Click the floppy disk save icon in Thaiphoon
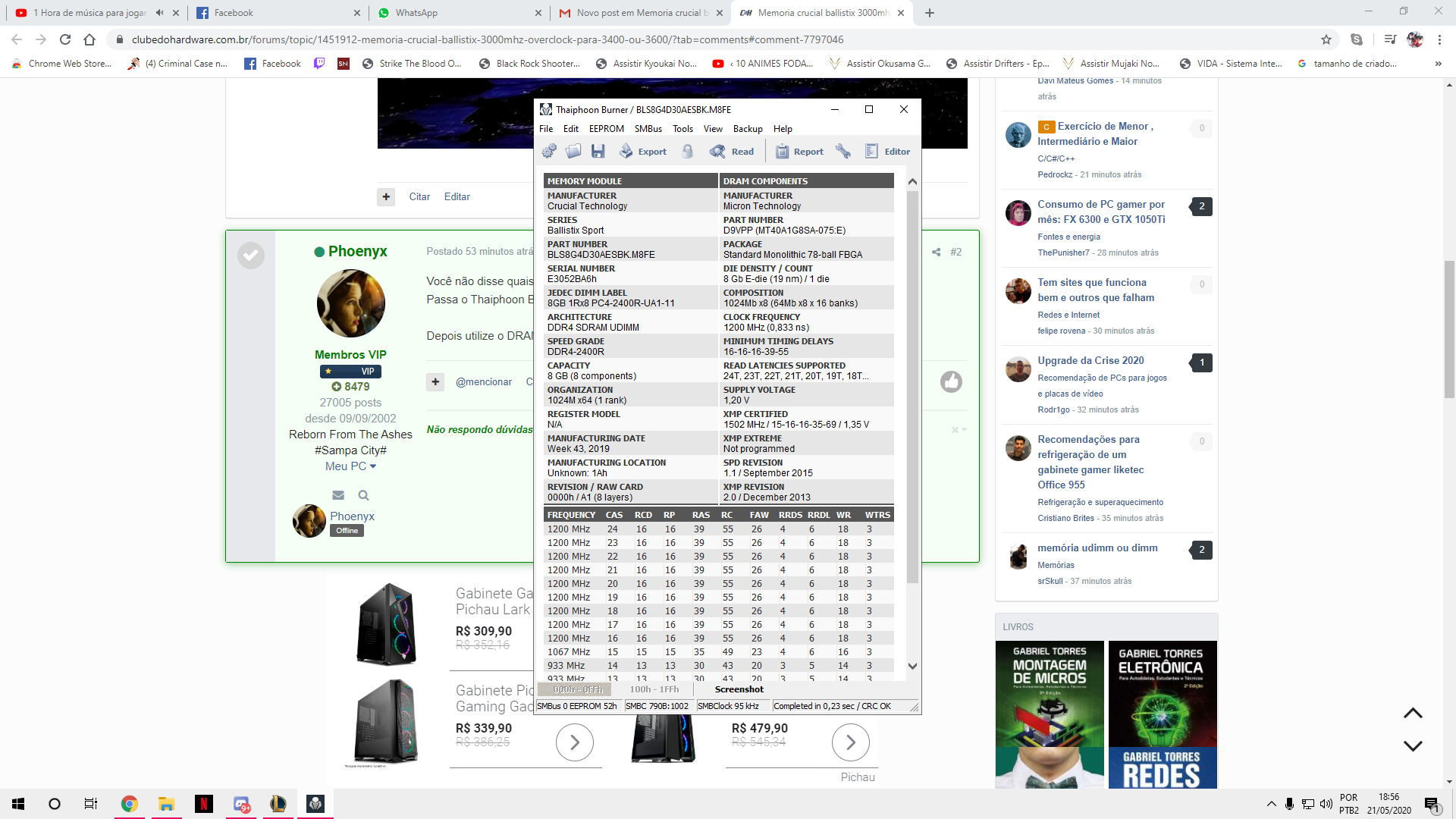1456x819 pixels. (598, 151)
